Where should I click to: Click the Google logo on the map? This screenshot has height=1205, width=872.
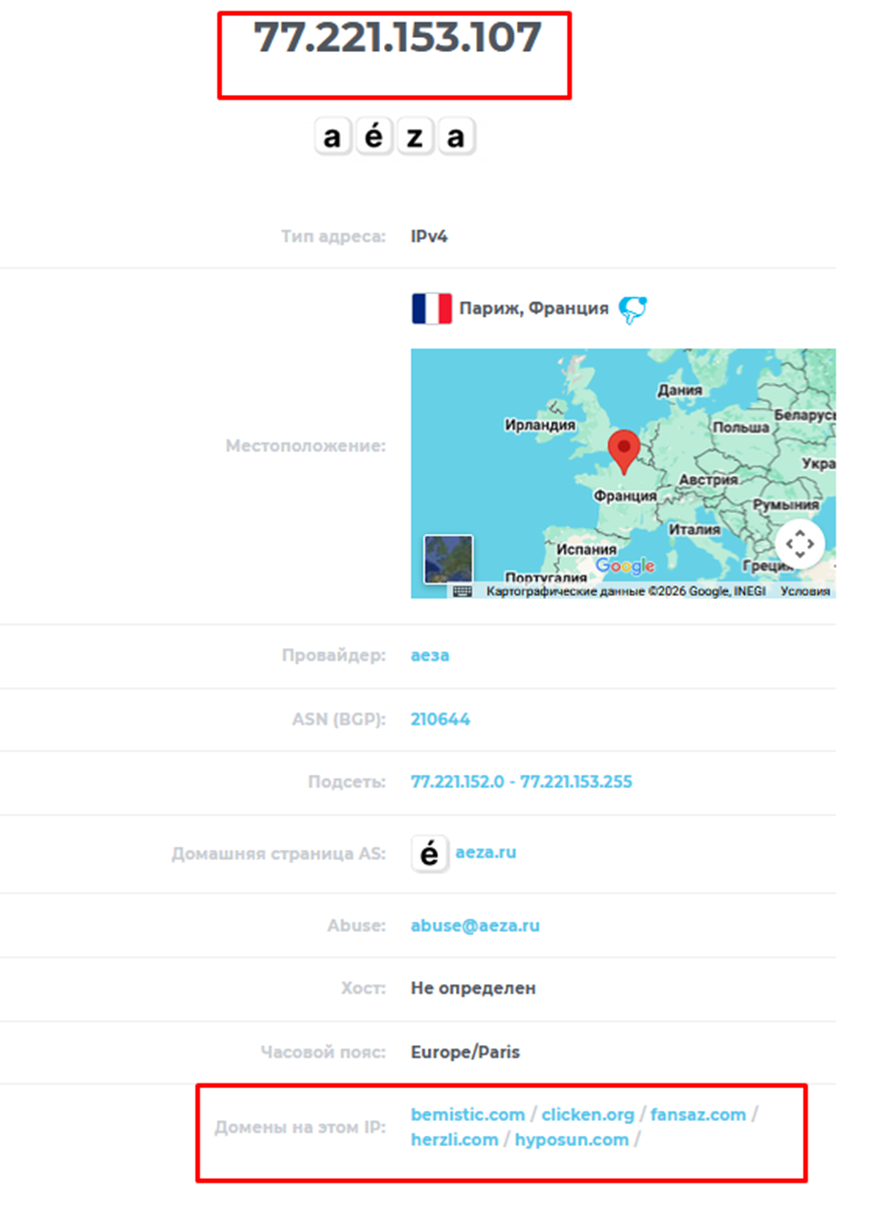click(625, 566)
